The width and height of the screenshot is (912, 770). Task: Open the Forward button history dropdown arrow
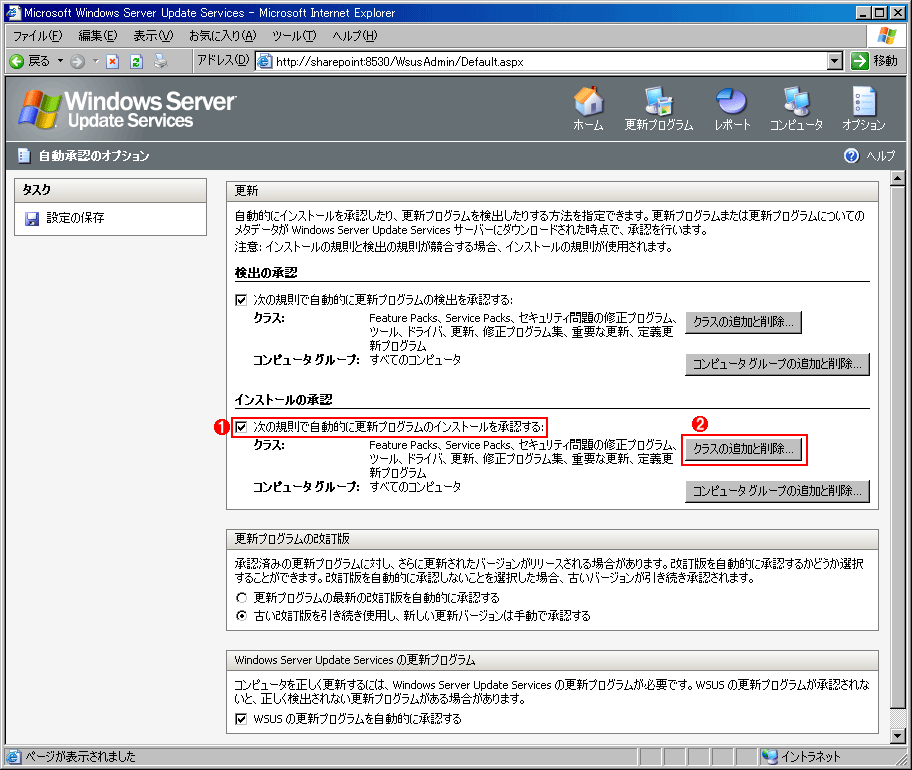click(x=95, y=61)
